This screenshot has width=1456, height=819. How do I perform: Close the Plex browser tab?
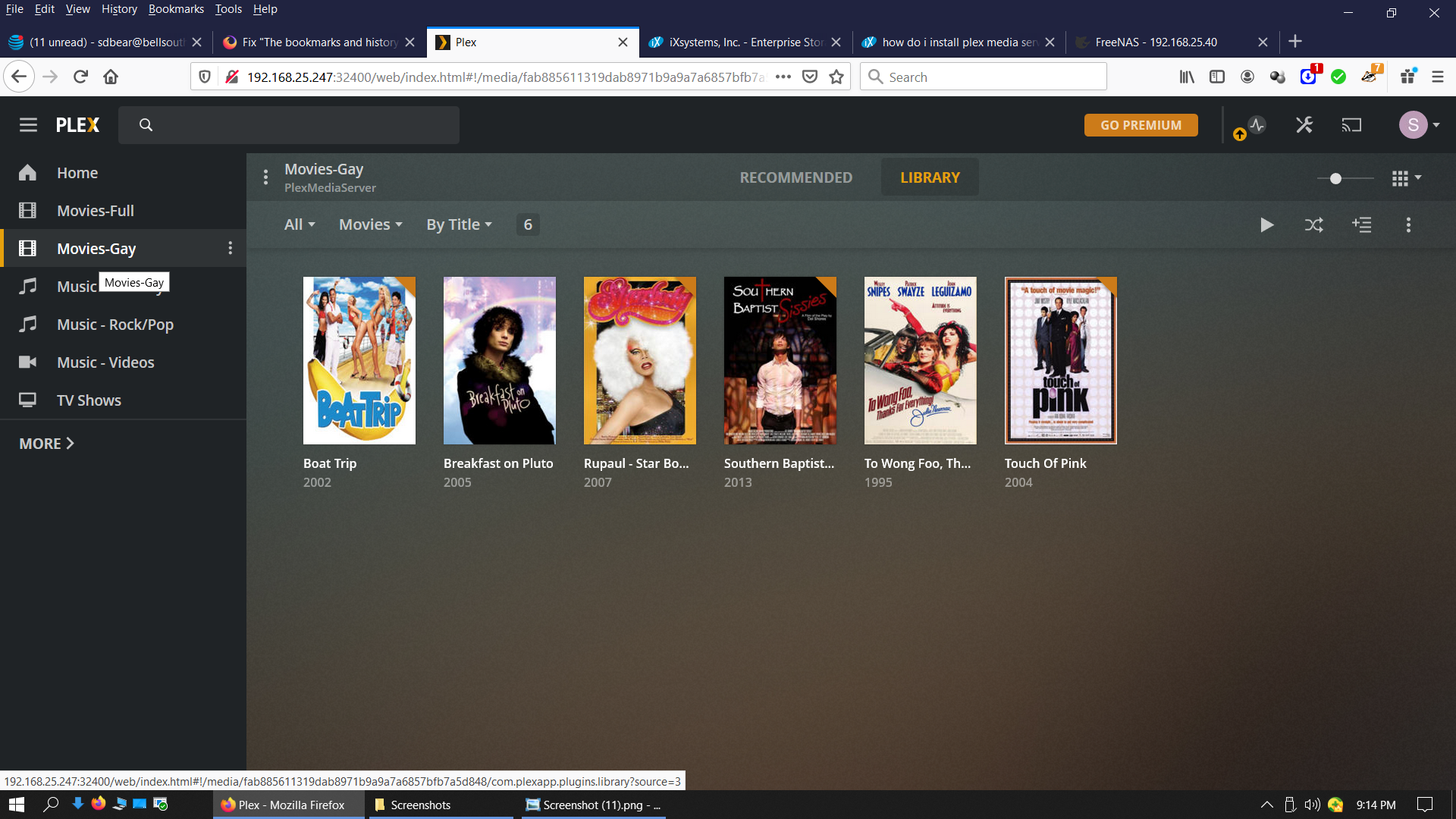[623, 42]
